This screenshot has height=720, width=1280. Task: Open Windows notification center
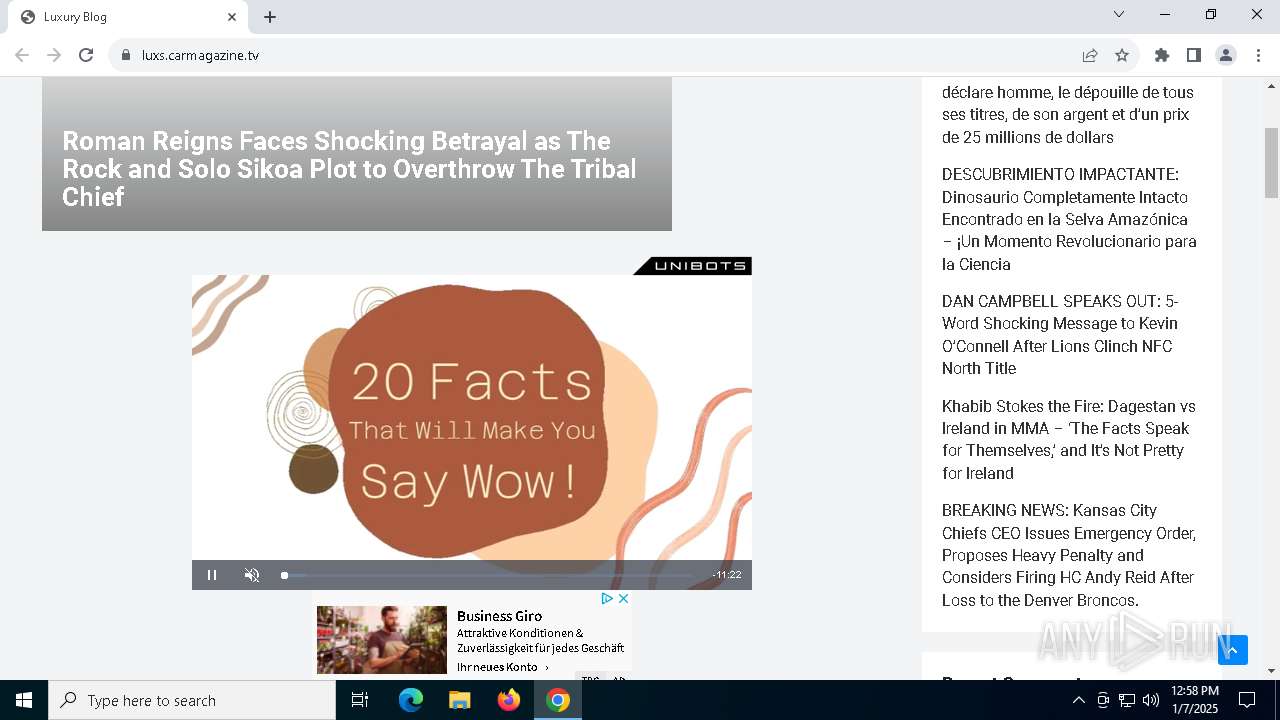click(1247, 700)
